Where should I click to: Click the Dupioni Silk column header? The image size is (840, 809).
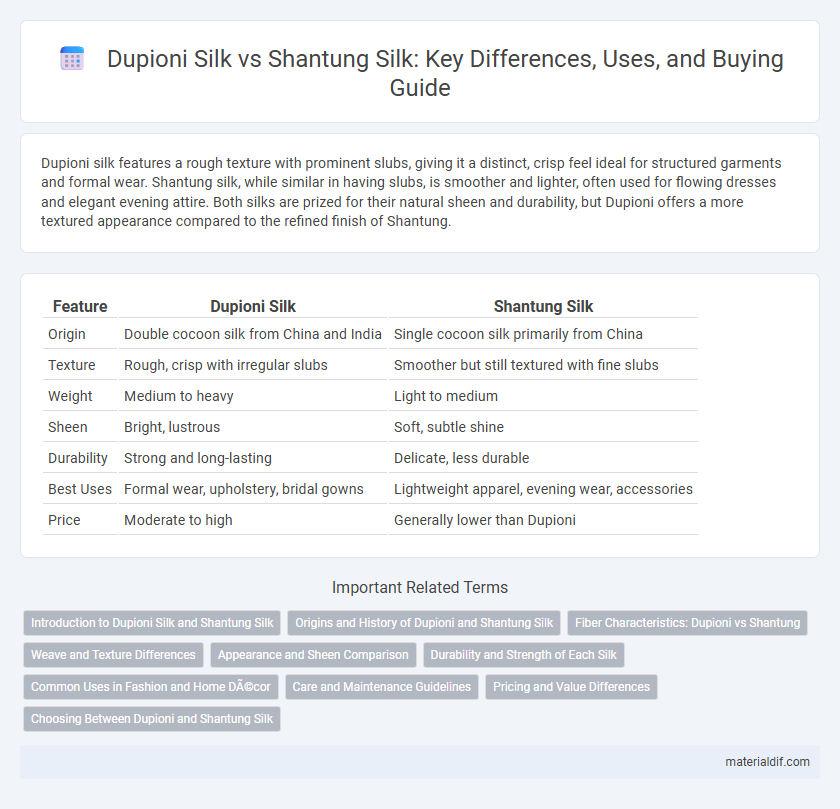pyautogui.click(x=253, y=306)
